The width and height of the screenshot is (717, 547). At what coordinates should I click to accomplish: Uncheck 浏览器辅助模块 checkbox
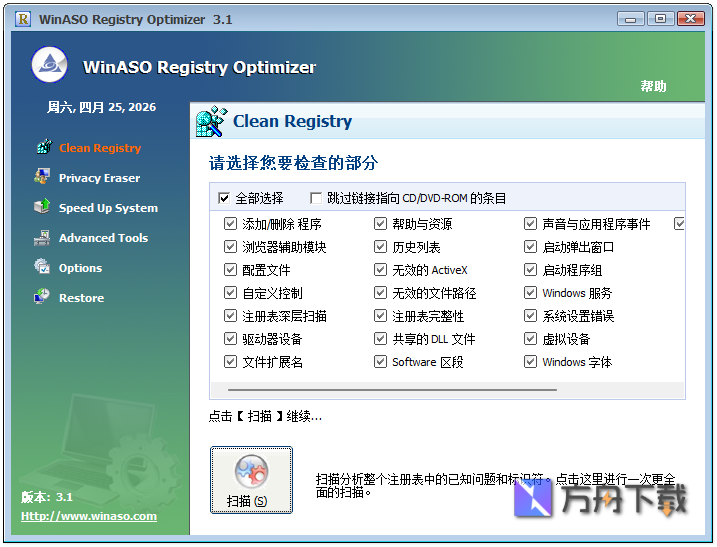[230, 247]
